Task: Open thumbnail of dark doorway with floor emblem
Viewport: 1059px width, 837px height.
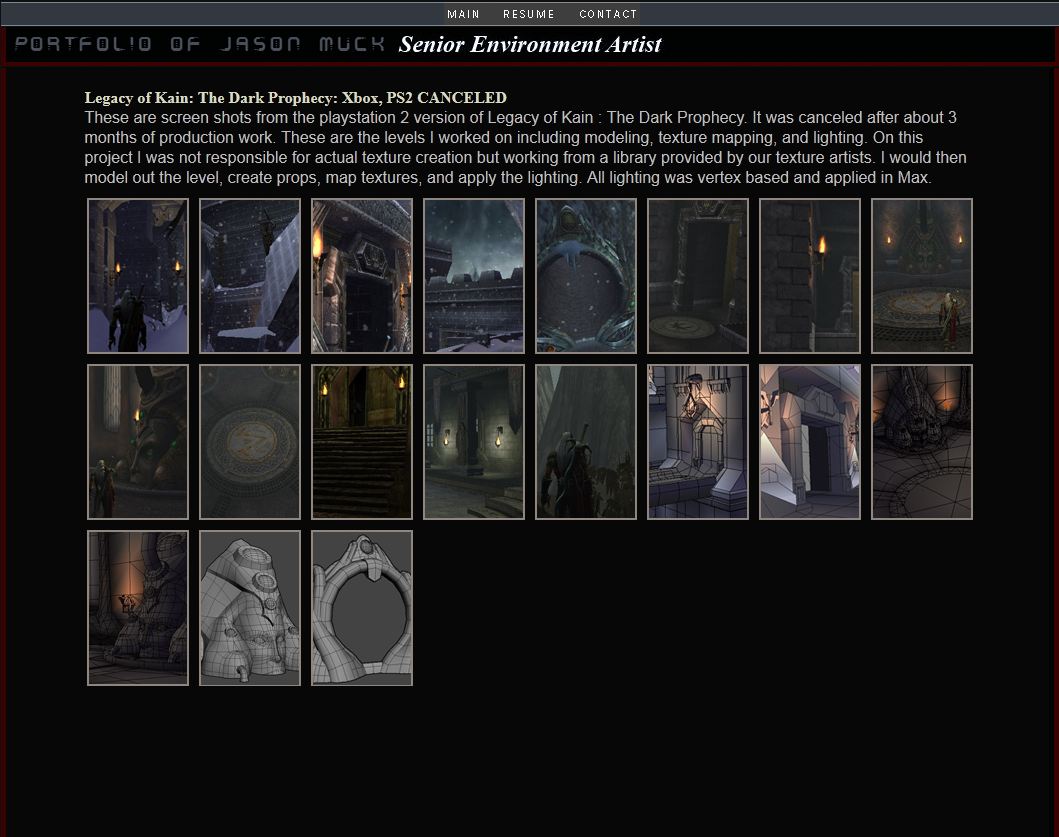Action: click(698, 276)
